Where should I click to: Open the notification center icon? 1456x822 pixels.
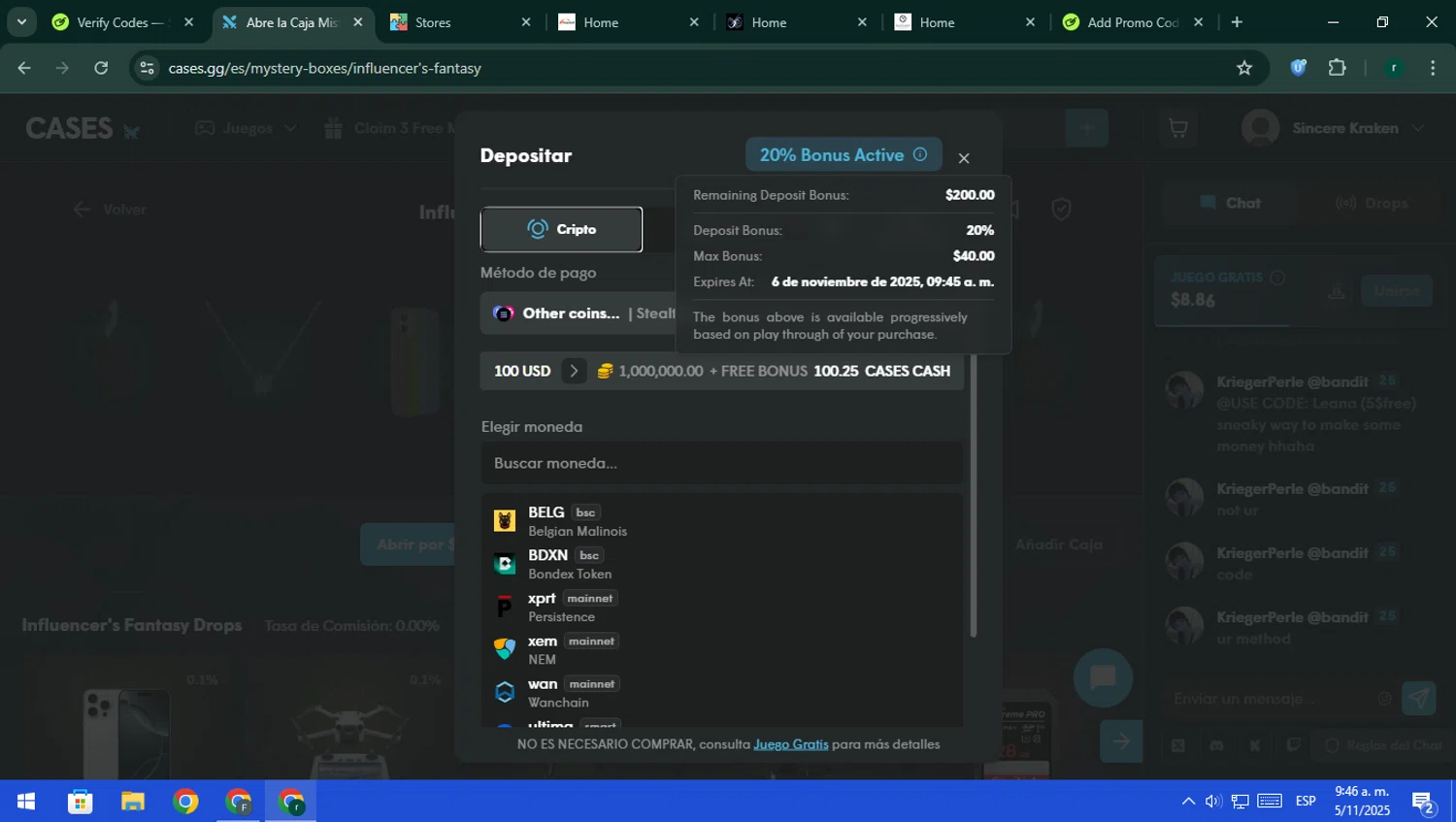point(1424,802)
